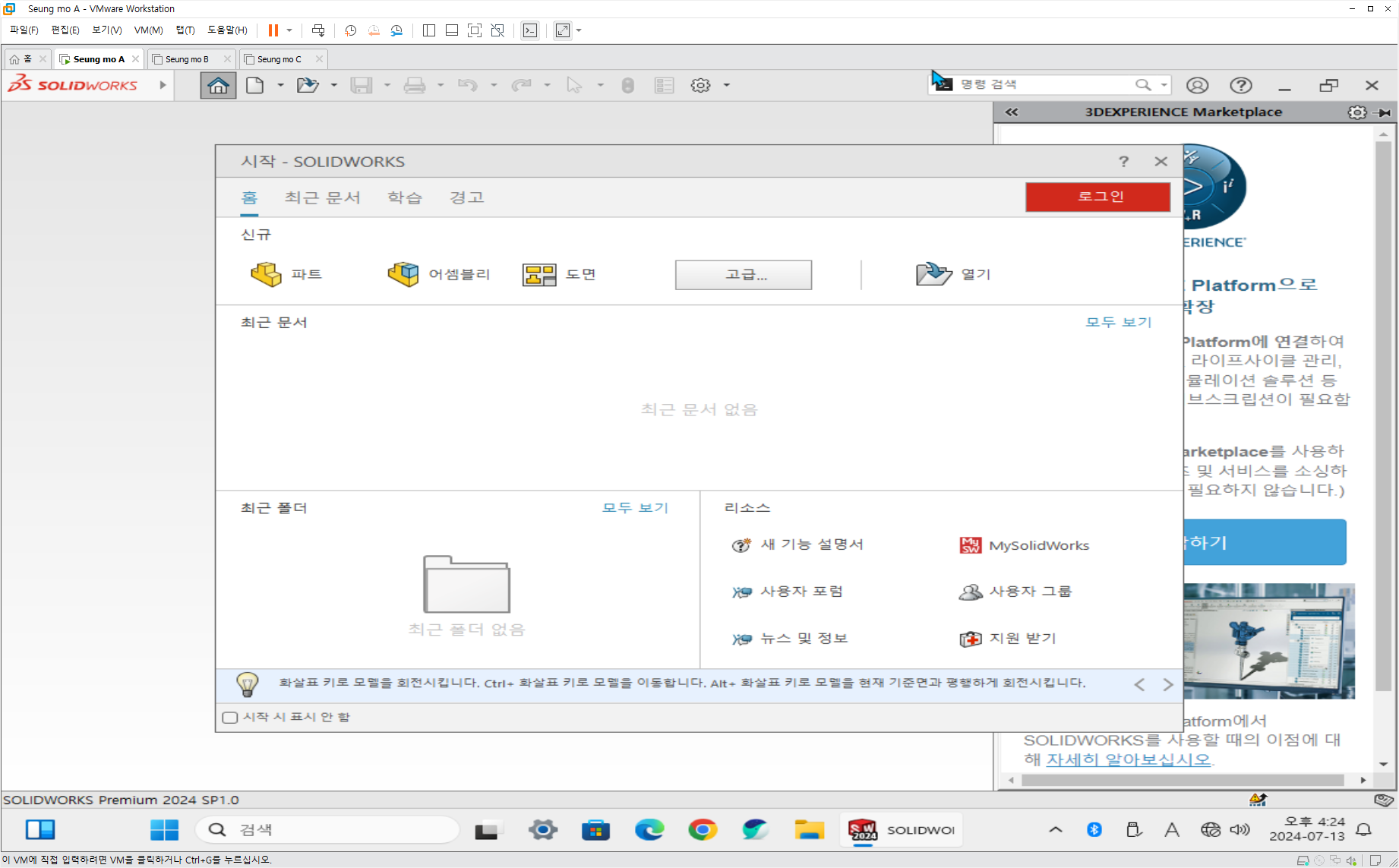Image resolution: width=1399 pixels, height=868 pixels.
Task: Click the Rebuild traffic light icon
Action: point(627,85)
